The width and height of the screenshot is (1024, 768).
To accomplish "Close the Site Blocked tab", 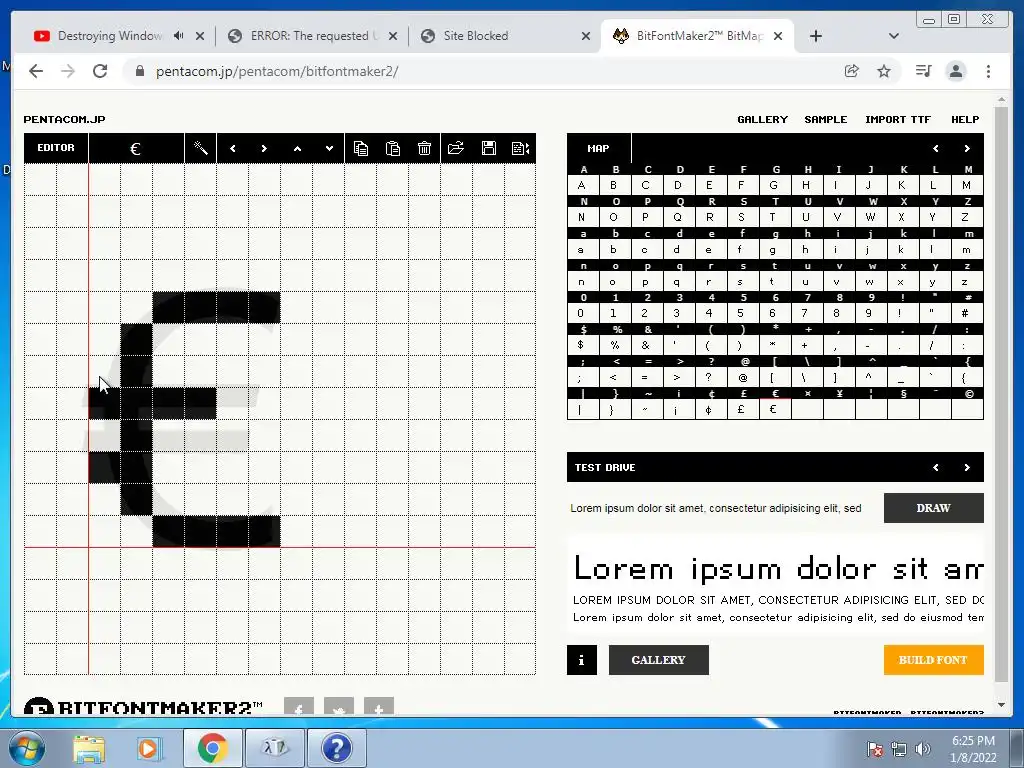I will [586, 36].
